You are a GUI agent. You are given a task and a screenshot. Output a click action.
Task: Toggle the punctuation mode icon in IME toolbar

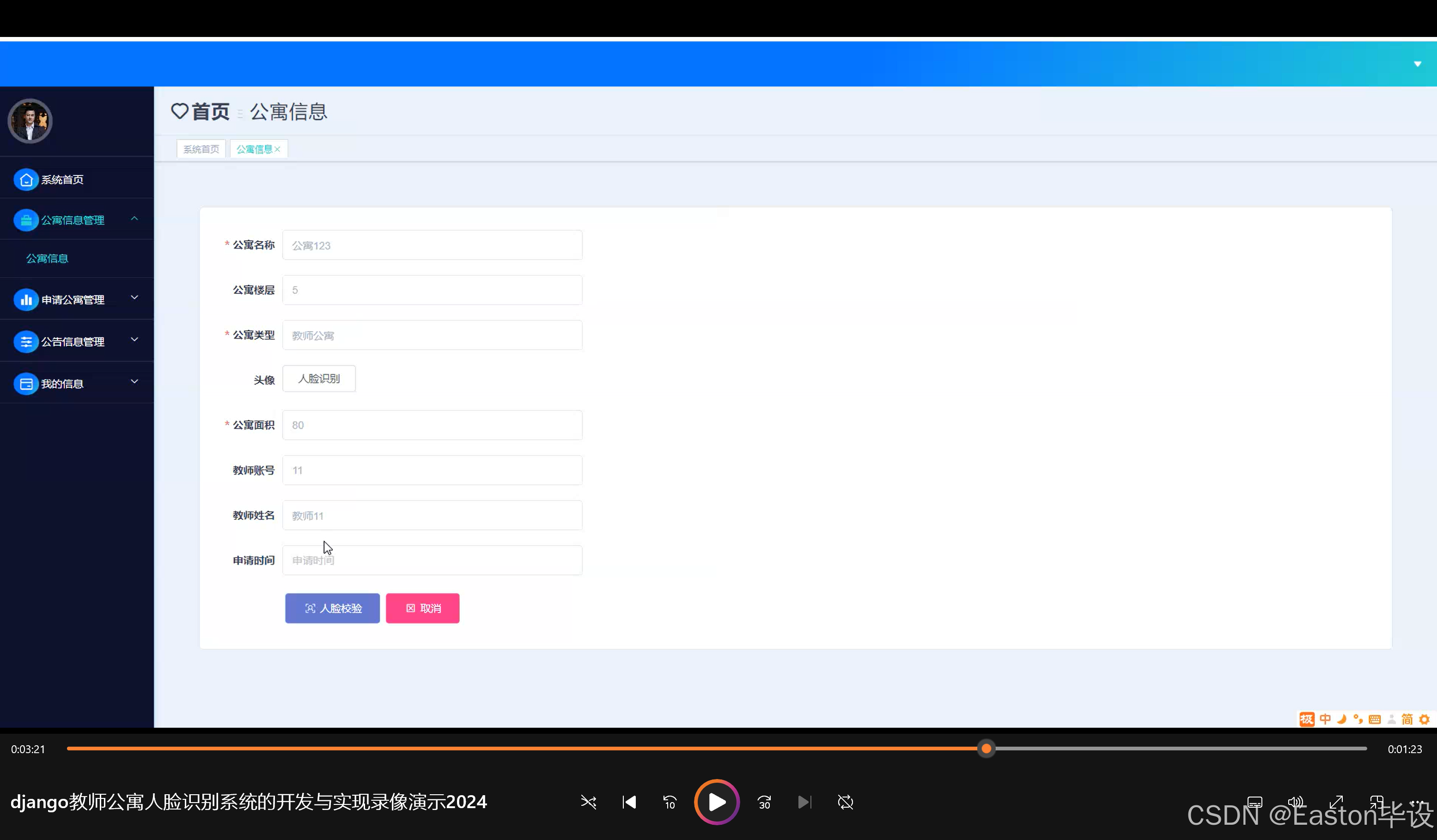(x=1358, y=719)
